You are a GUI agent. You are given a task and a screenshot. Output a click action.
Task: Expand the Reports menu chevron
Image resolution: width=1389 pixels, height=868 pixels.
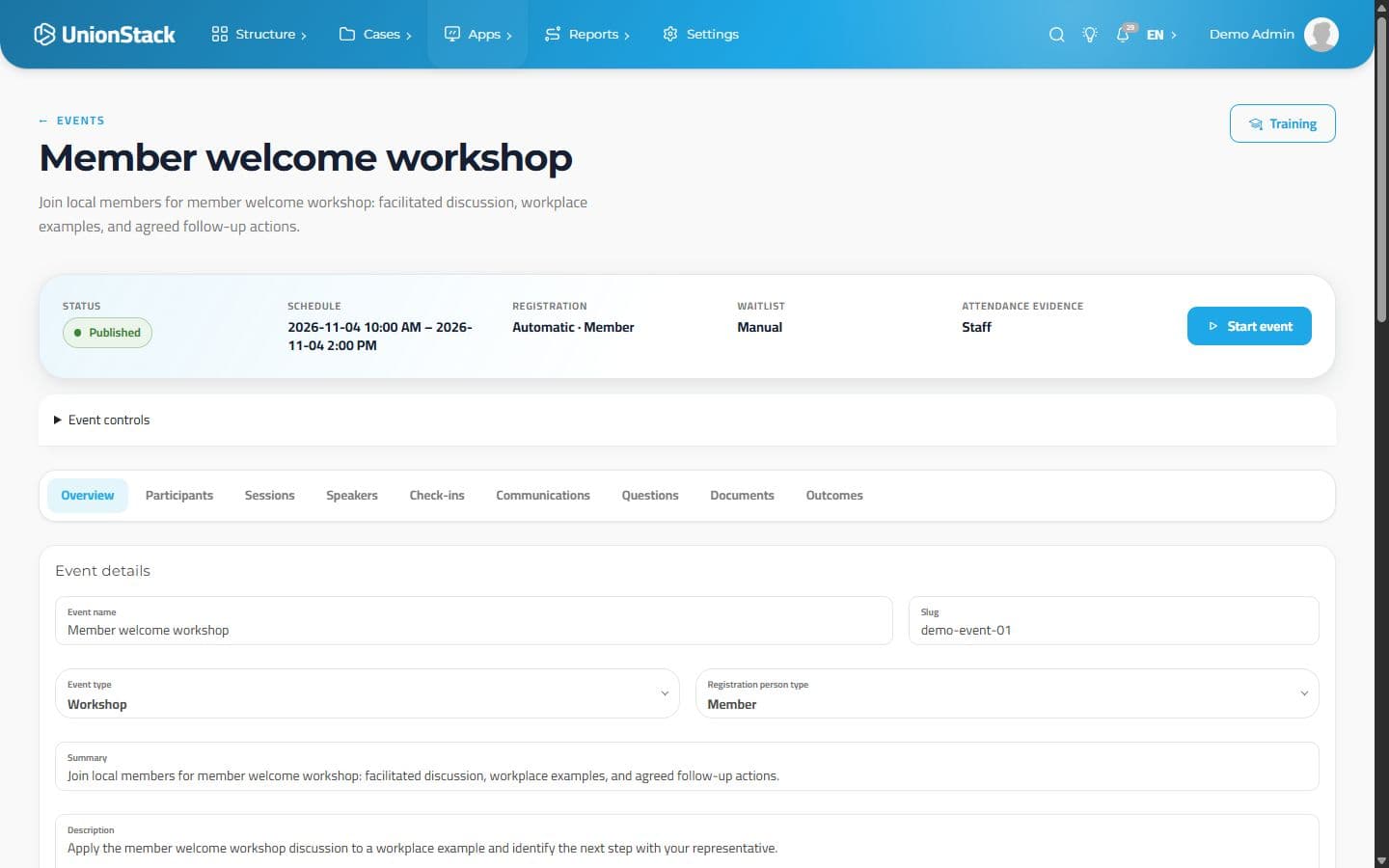click(x=627, y=35)
